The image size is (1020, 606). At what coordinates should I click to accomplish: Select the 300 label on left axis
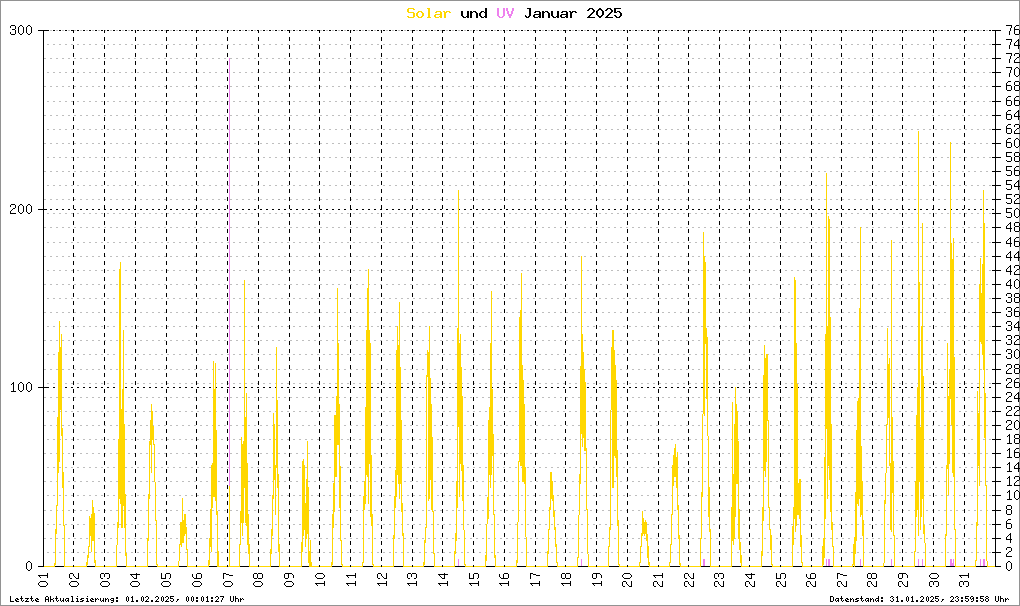[22, 31]
